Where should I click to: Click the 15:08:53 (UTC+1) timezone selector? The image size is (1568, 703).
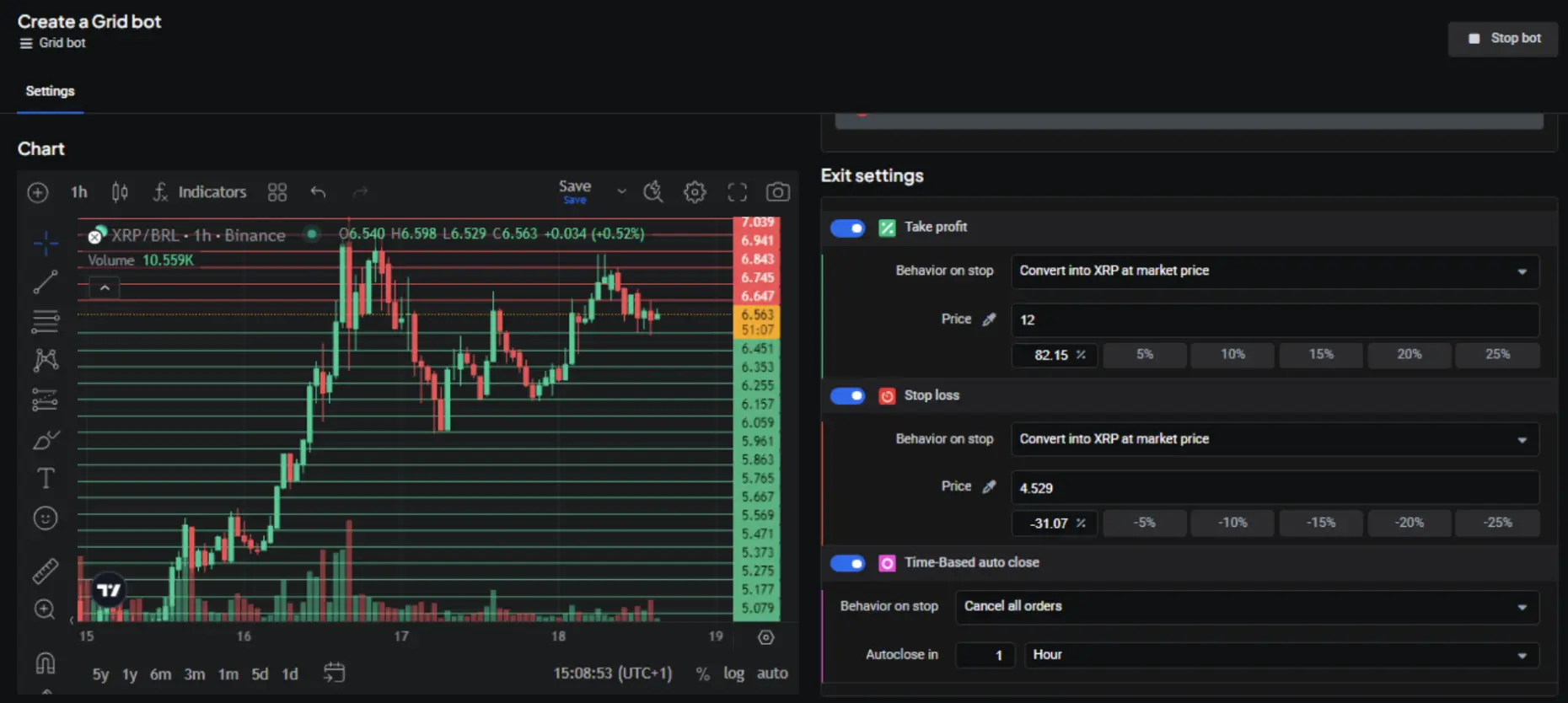tap(613, 673)
